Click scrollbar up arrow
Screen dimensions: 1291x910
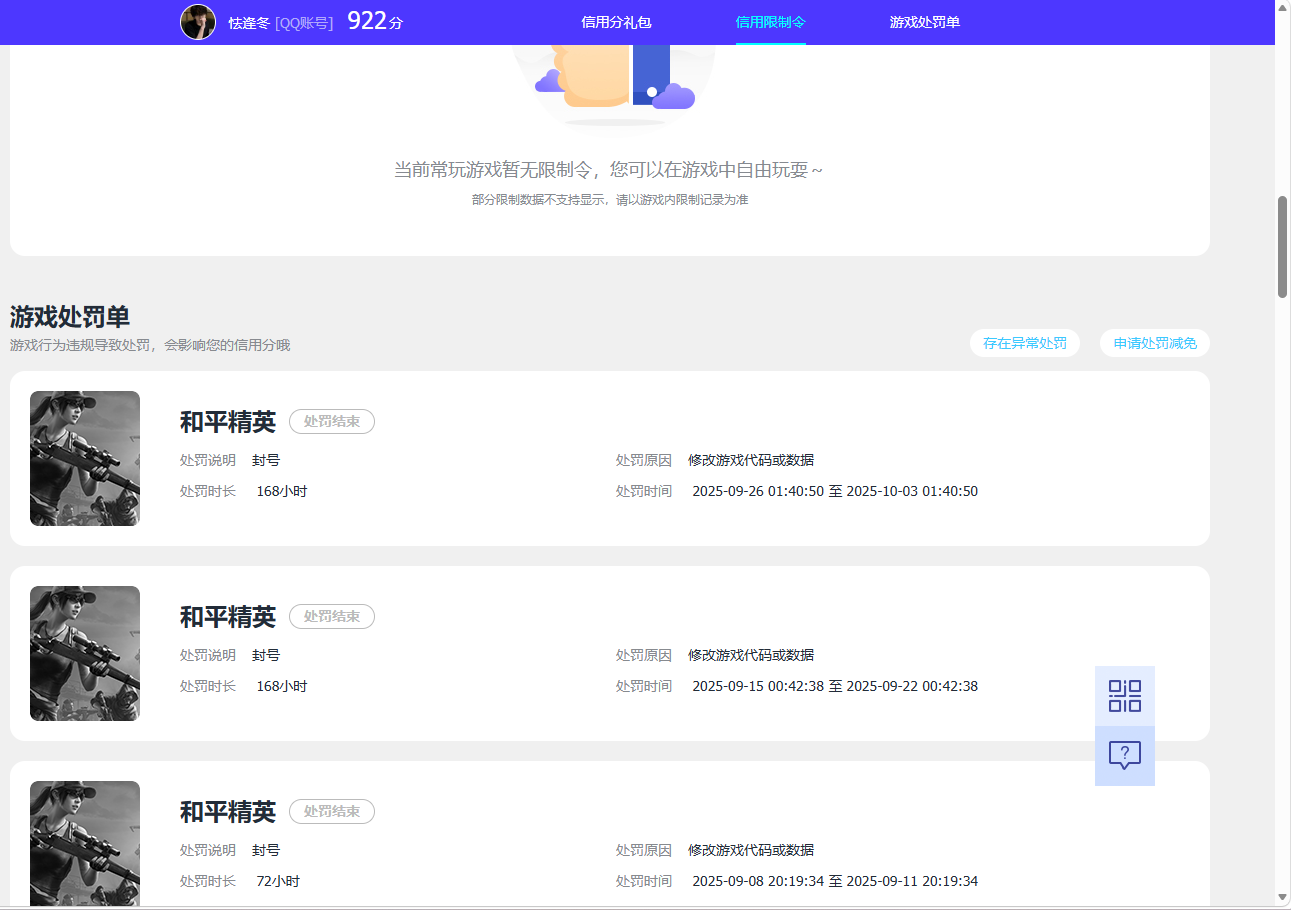[1283, 7]
